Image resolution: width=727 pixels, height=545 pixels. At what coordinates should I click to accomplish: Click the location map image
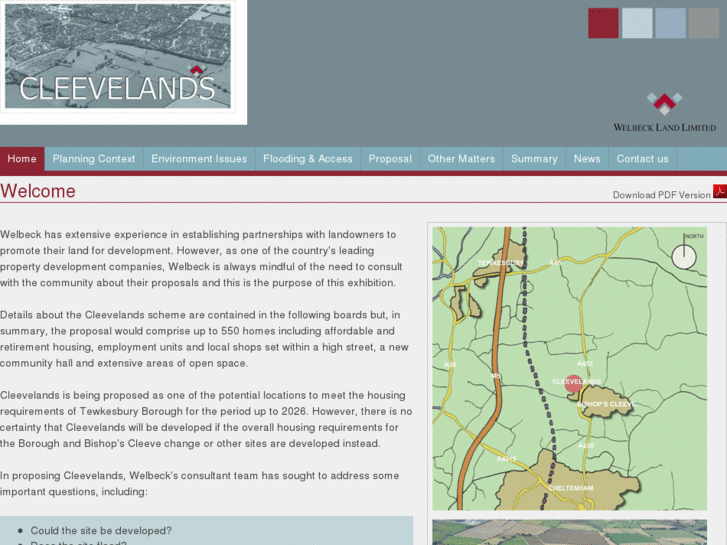[x=569, y=368]
